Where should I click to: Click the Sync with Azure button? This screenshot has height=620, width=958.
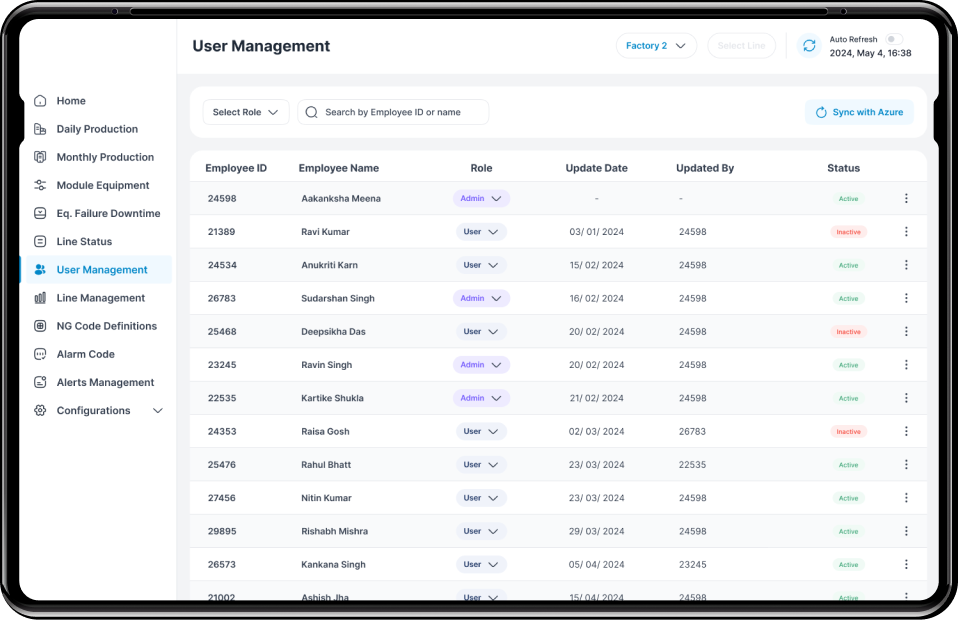(858, 112)
